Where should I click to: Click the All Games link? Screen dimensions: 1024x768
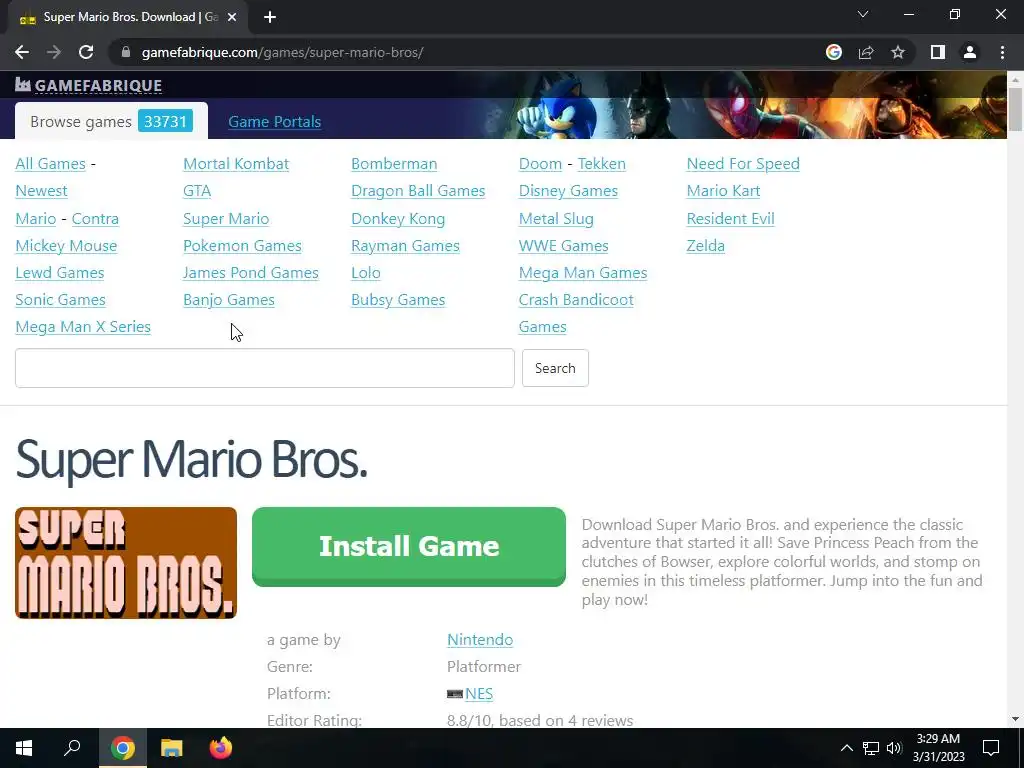click(x=50, y=164)
